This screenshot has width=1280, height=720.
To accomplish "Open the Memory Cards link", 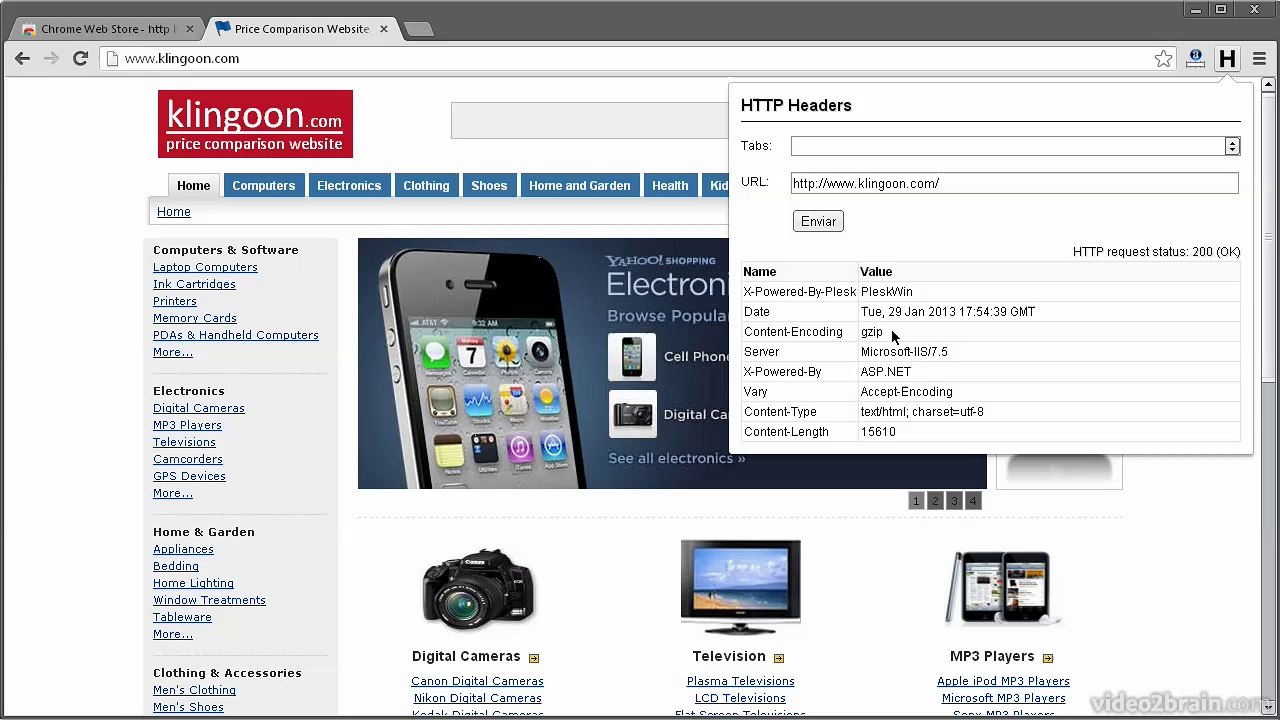I will 195,318.
